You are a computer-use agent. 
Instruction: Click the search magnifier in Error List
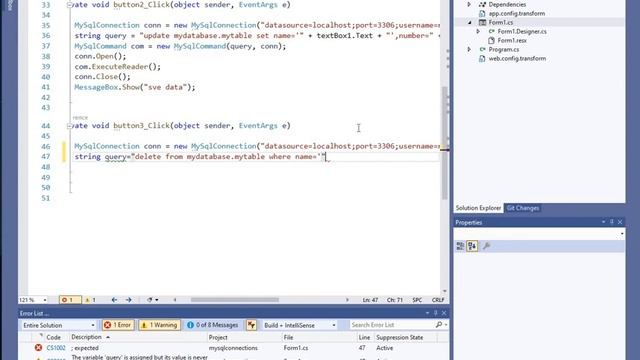coord(439,325)
